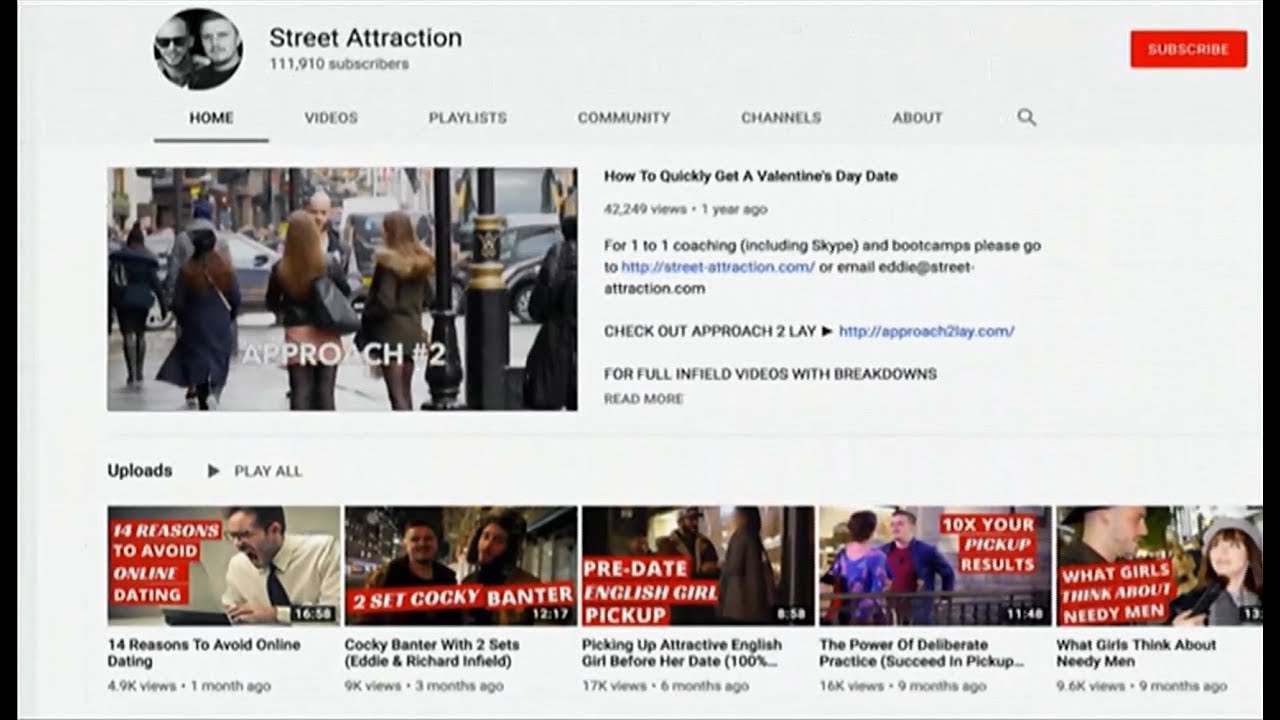Click 'FOR FULL INFIELD VIDEOS WITH BREAKDOWNS' text
This screenshot has height=720, width=1280.
pyautogui.click(x=770, y=374)
